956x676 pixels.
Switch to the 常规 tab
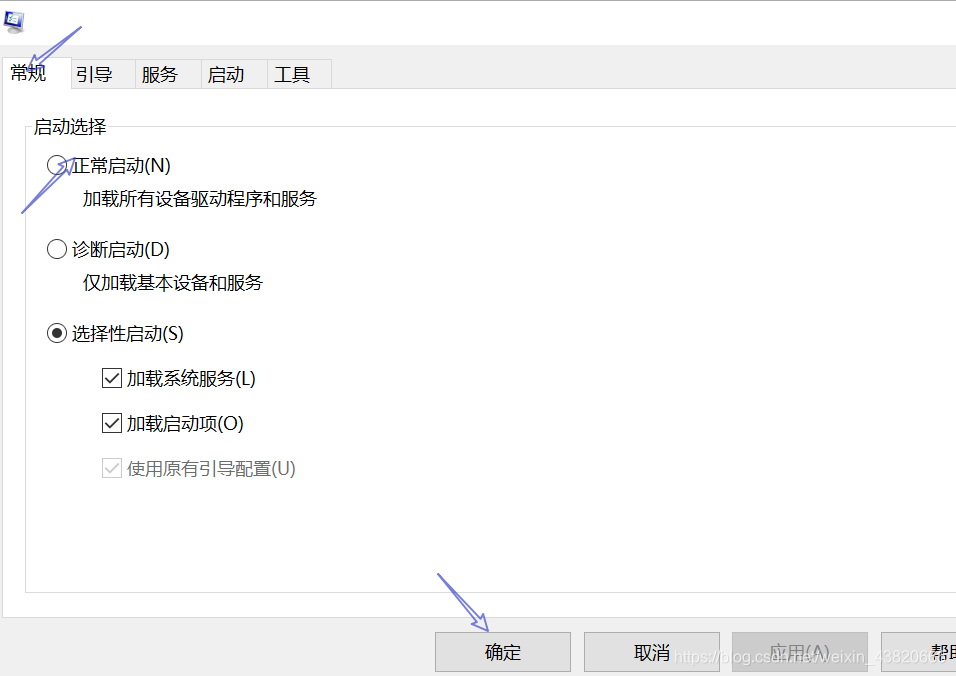36,74
